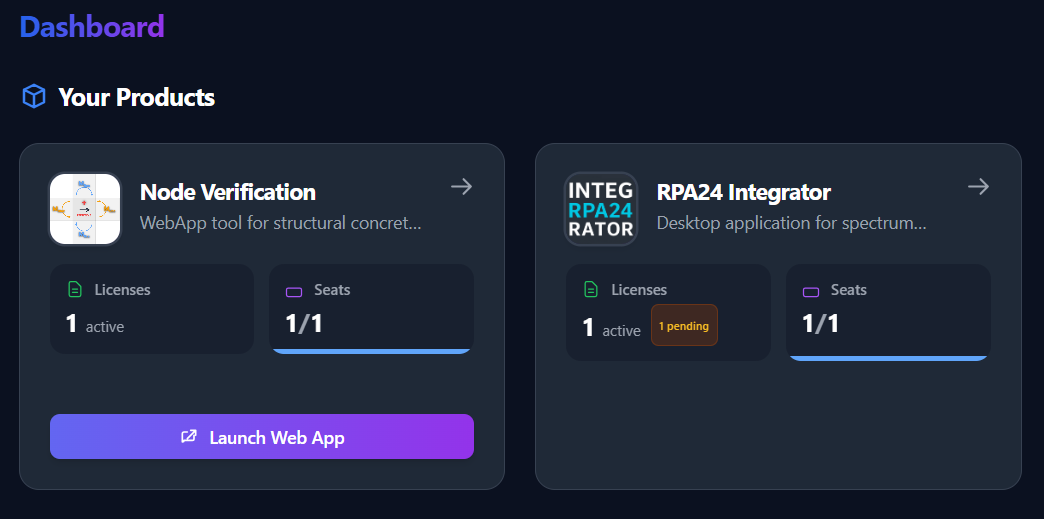Viewport: 1044px width, 519px height.
Task: Select the Node Verification "1 active" license count
Action: [x=95, y=325]
